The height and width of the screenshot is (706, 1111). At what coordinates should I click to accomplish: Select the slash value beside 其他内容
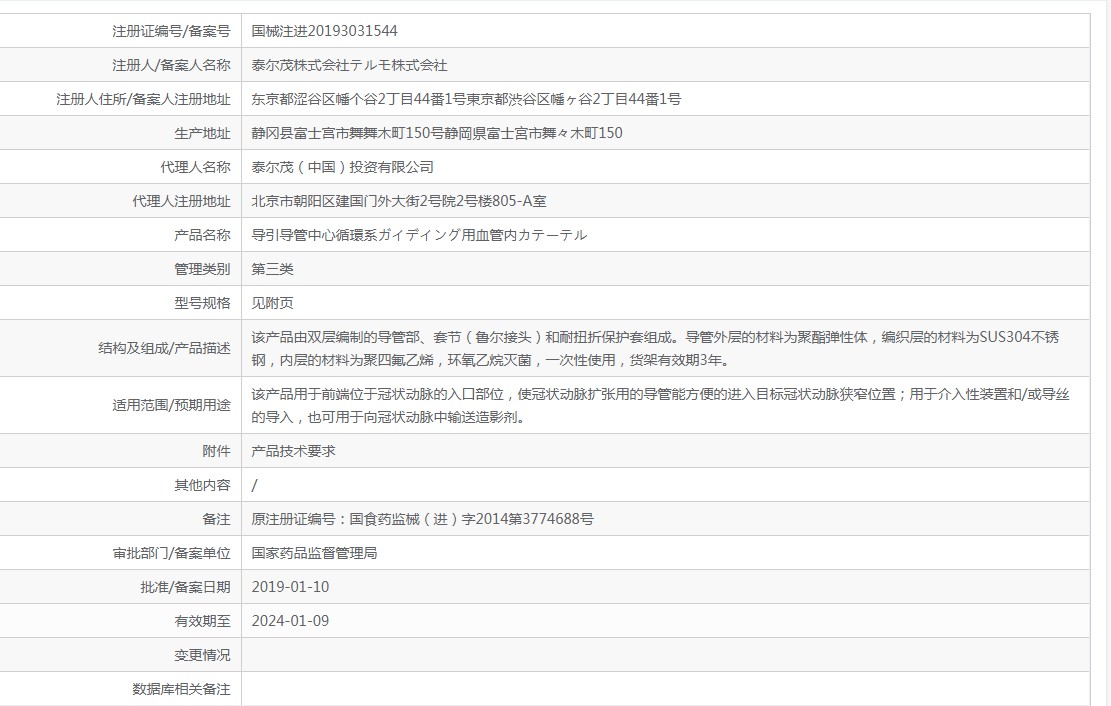254,485
